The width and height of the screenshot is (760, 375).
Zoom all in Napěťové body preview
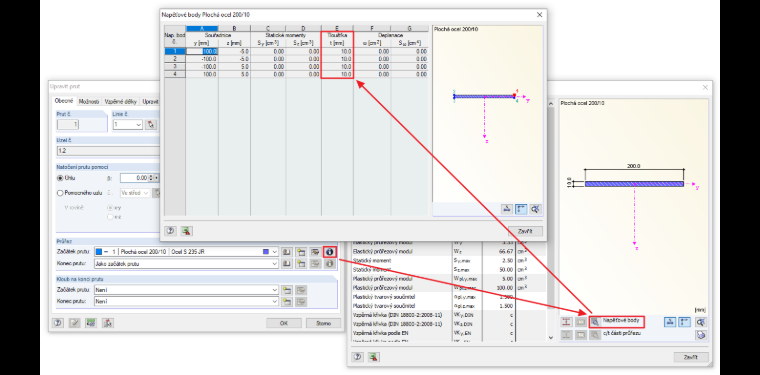(x=535, y=209)
